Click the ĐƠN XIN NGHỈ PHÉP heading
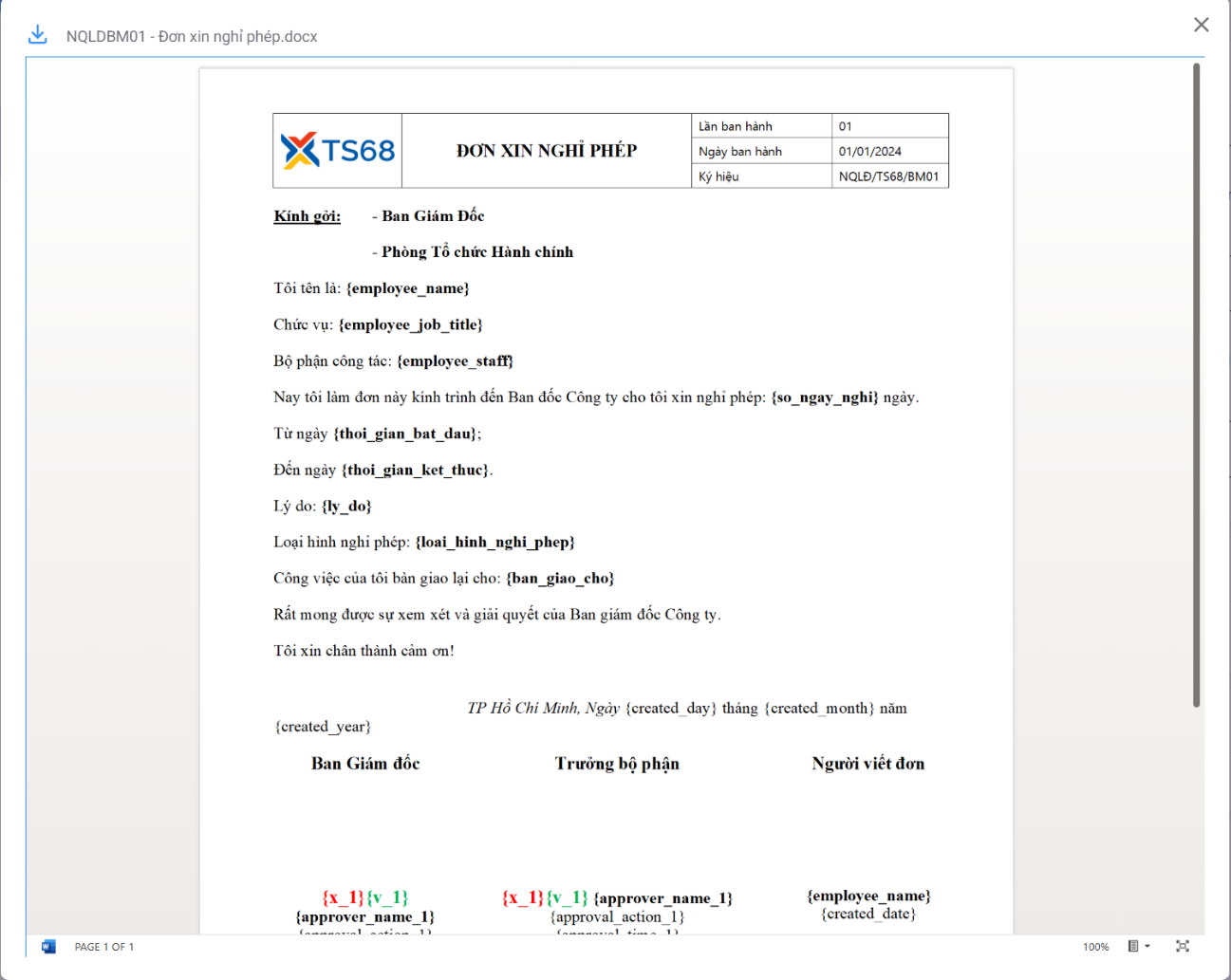 pyautogui.click(x=546, y=151)
